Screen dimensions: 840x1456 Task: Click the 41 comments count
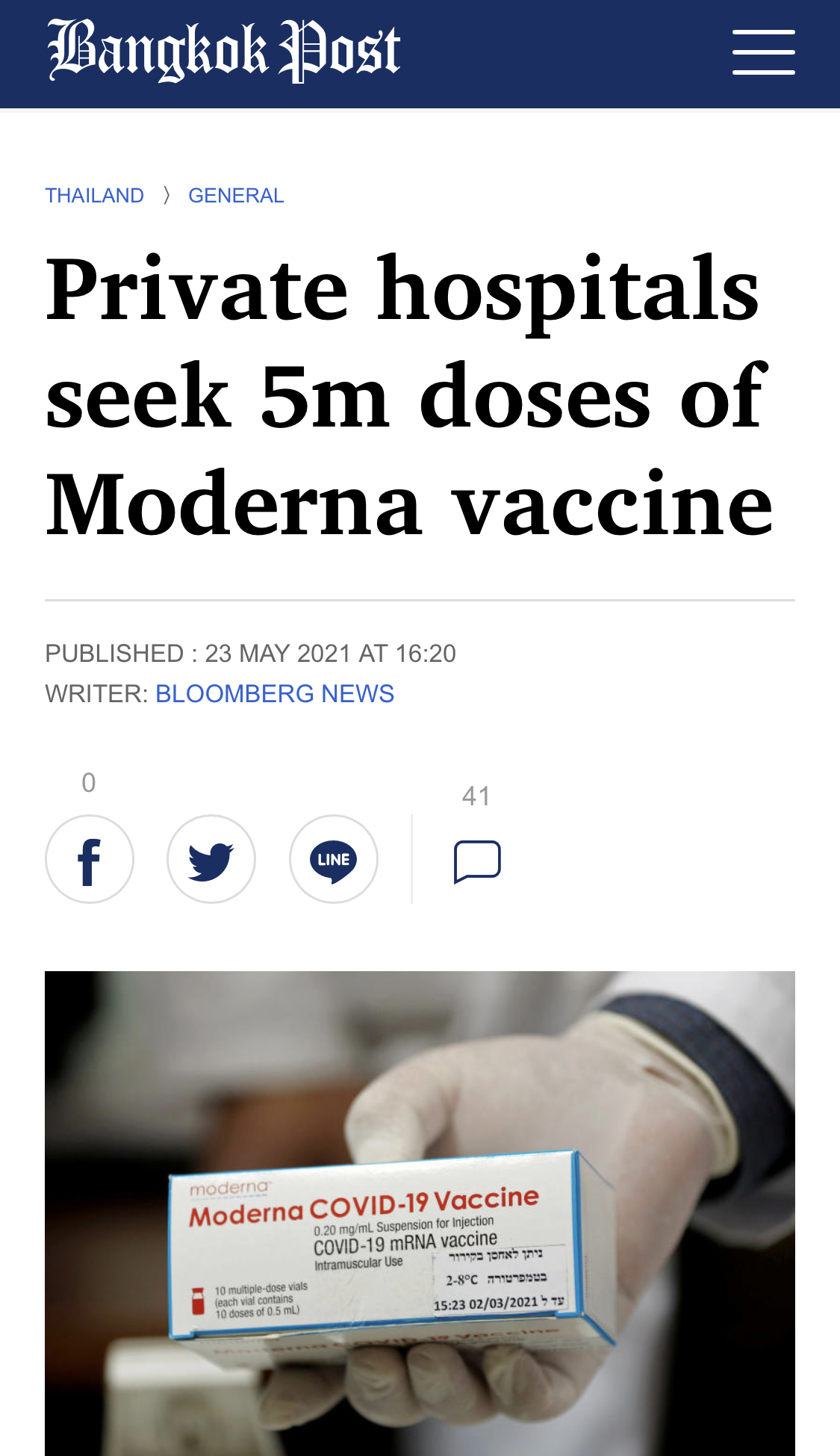476,796
